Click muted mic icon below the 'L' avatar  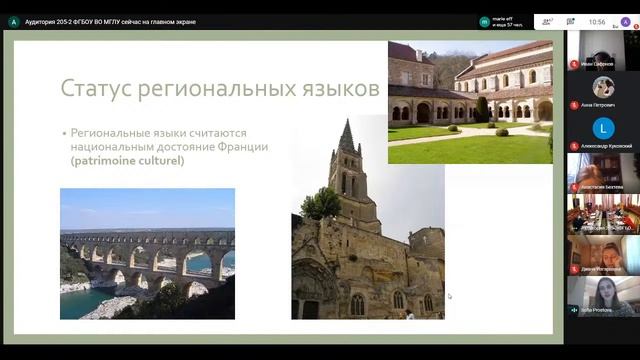click(x=574, y=146)
